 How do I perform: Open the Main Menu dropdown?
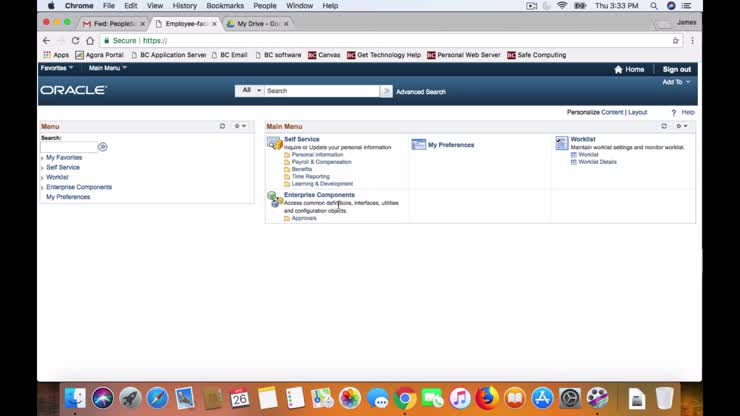pyautogui.click(x=108, y=68)
